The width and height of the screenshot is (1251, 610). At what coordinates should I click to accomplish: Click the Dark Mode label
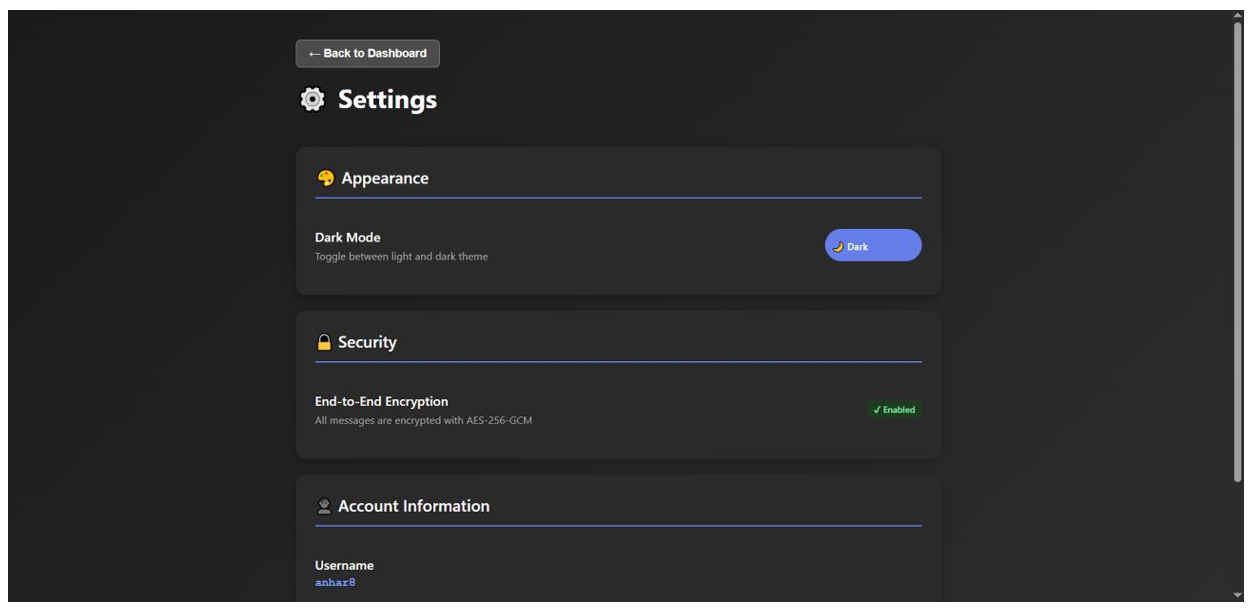[x=348, y=237]
